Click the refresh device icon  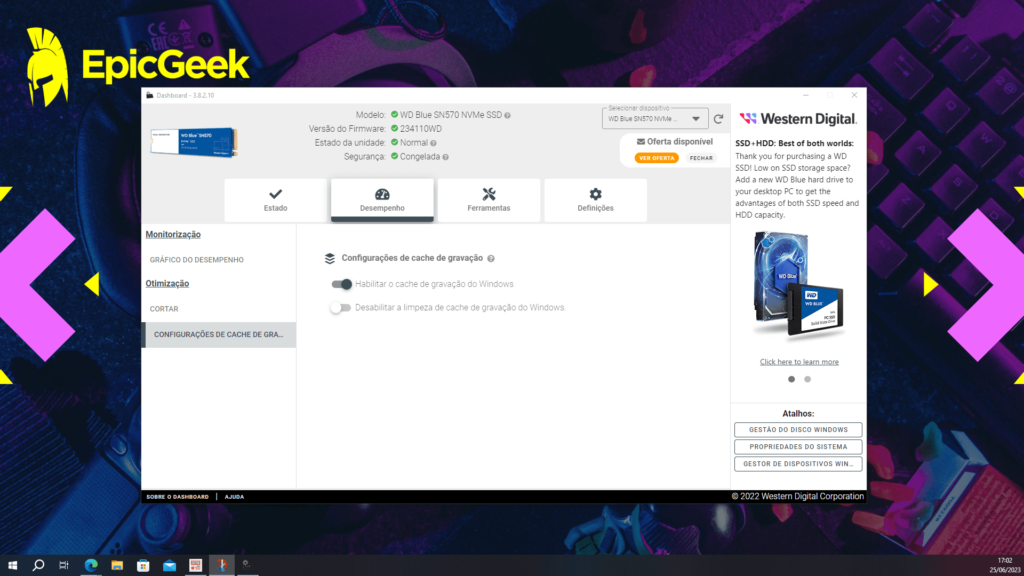click(718, 119)
